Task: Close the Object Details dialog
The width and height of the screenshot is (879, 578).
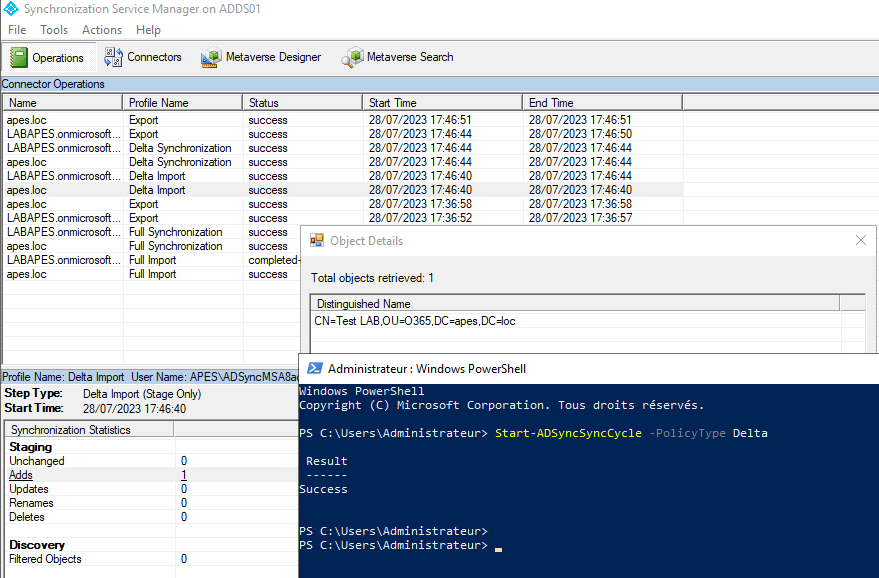Action: tap(861, 240)
